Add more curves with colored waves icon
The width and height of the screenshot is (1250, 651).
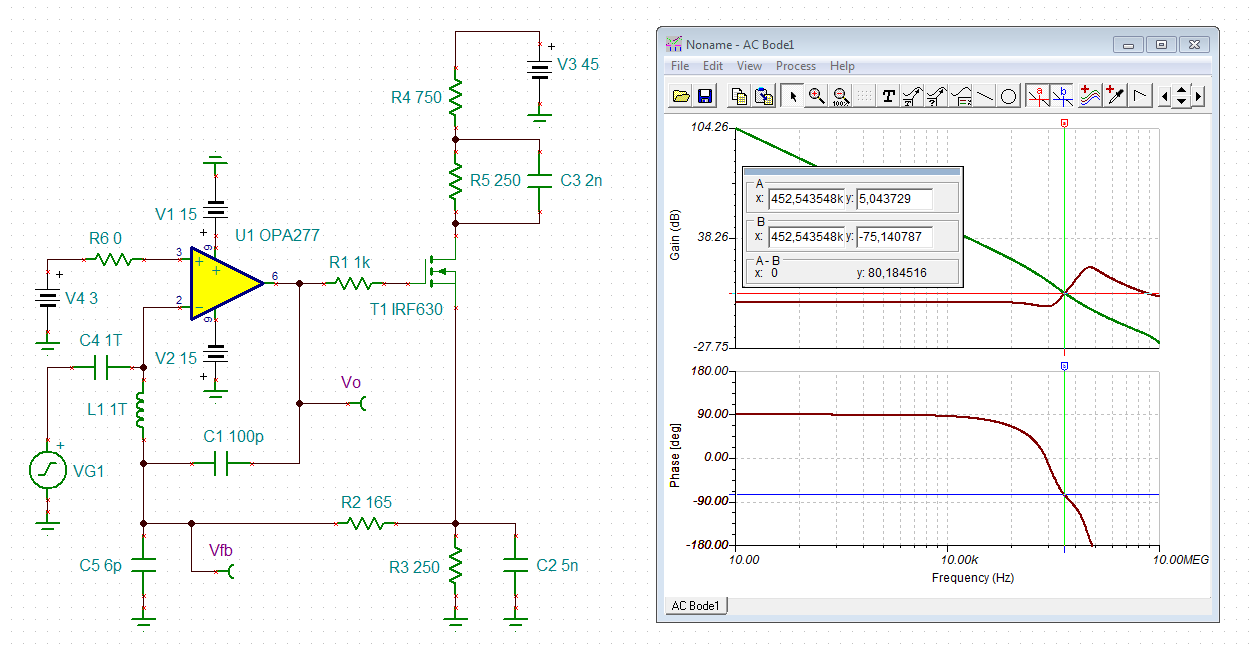pos(1089,96)
